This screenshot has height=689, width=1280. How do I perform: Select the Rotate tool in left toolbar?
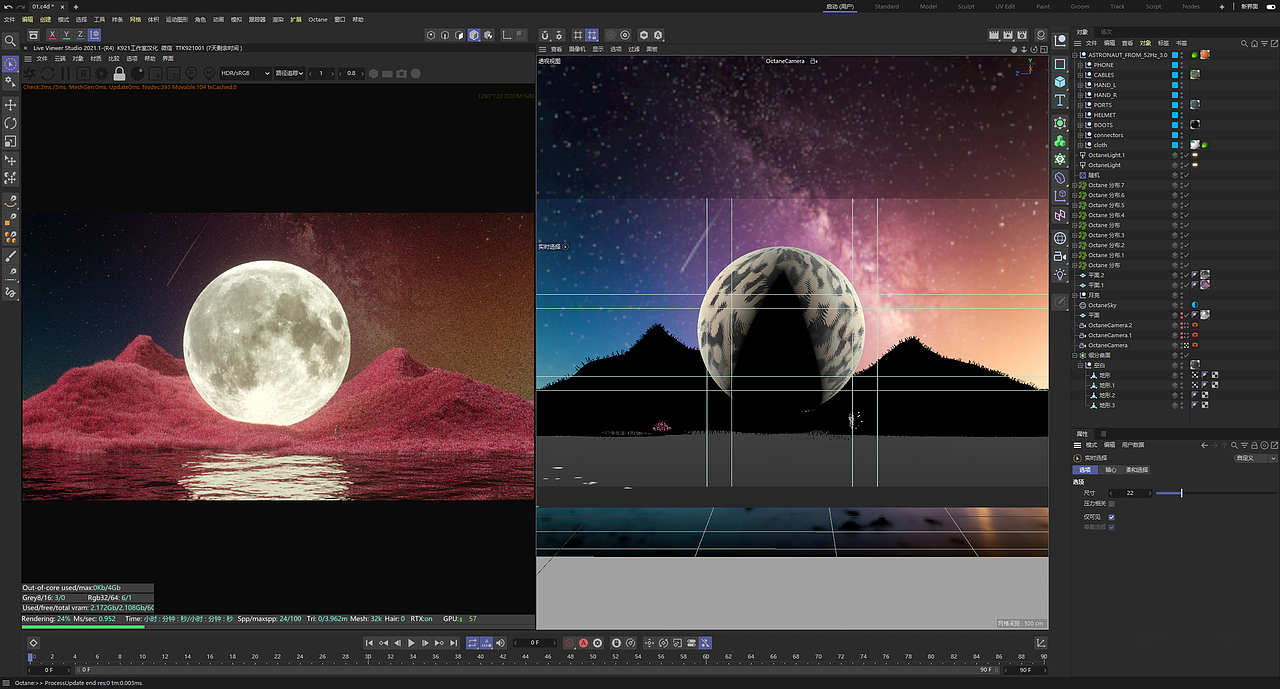point(10,123)
